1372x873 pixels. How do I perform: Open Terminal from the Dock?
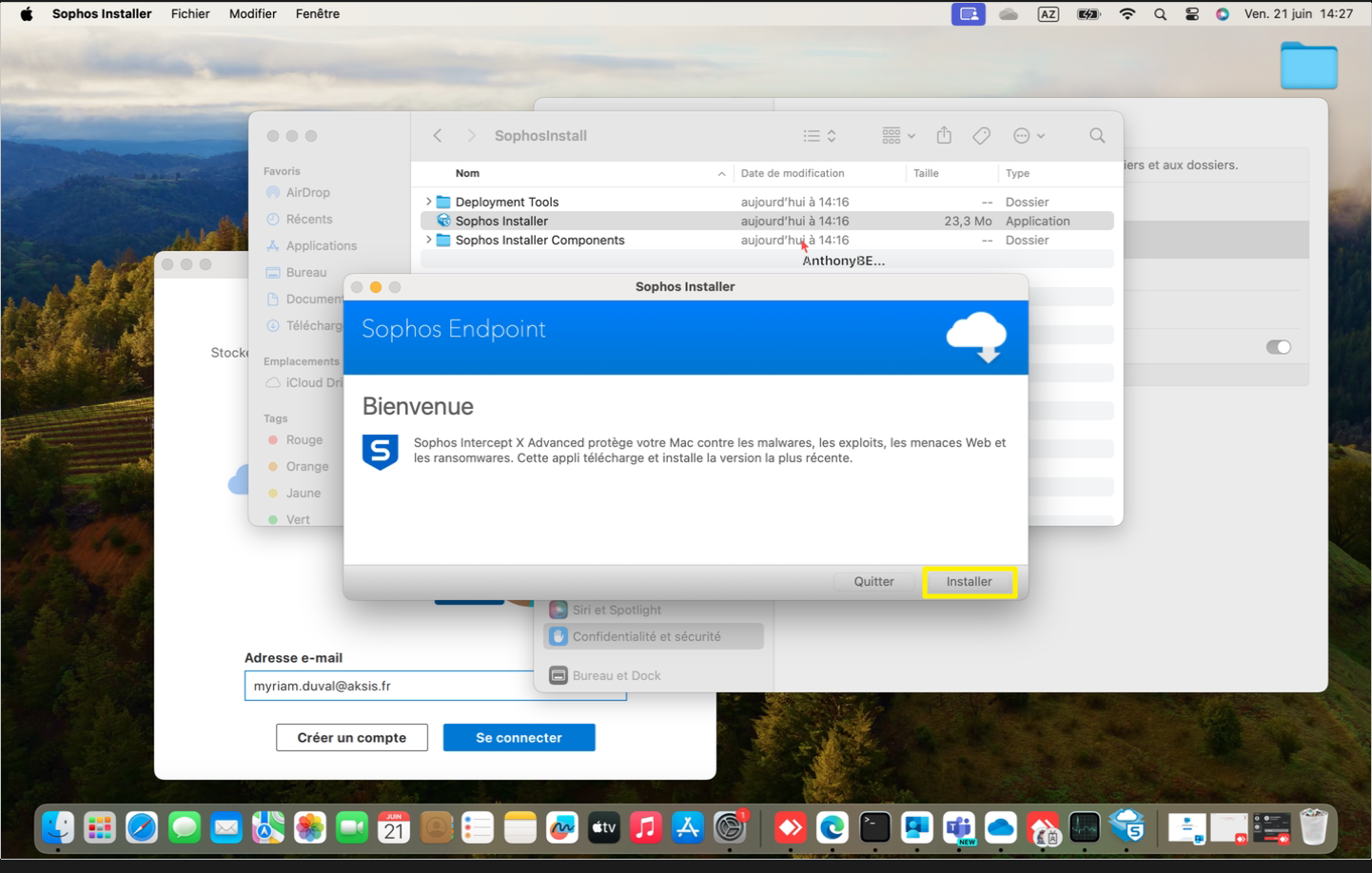(x=874, y=827)
